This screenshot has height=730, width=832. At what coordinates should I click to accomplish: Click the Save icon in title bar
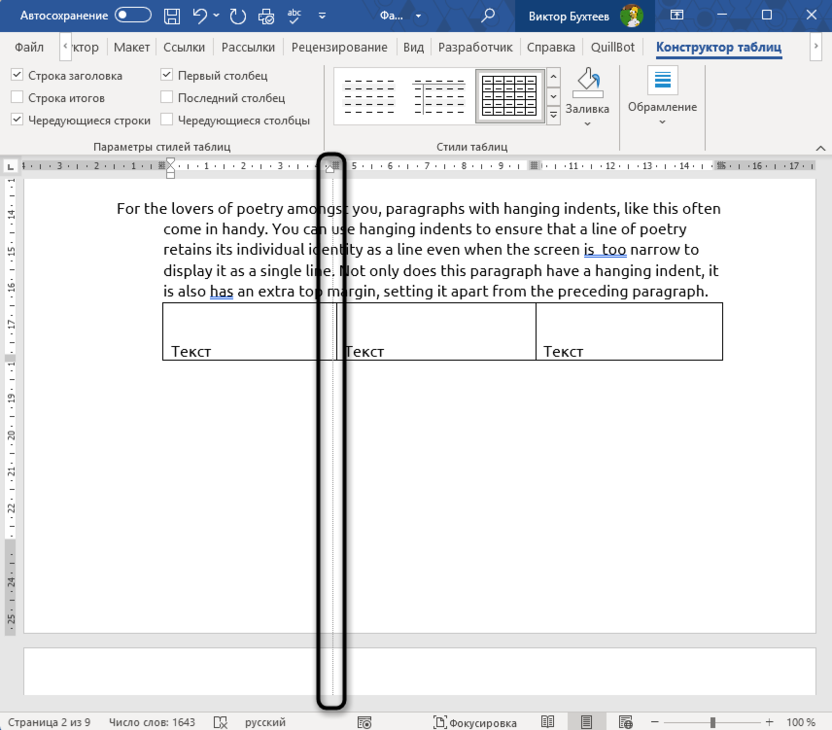click(172, 16)
